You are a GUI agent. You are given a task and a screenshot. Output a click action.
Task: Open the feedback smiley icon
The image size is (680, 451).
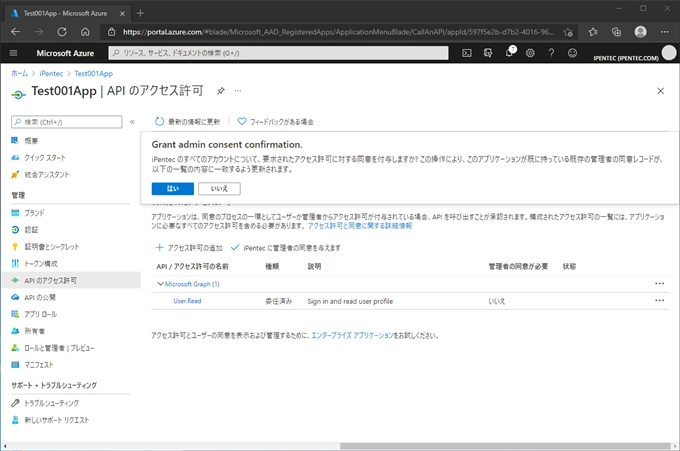(x=572, y=53)
